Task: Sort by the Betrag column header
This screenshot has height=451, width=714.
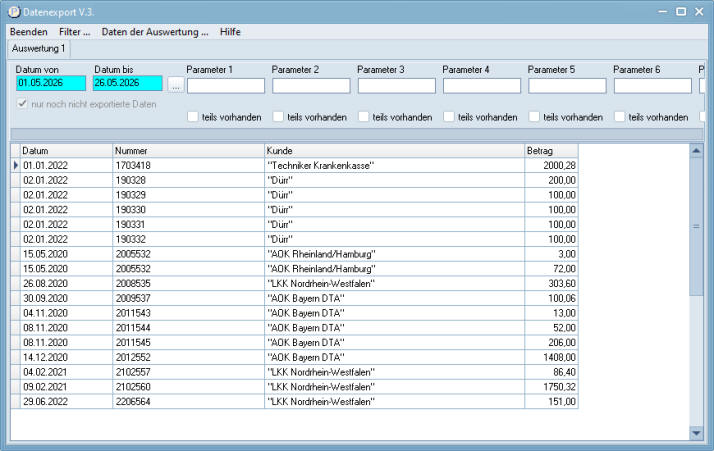Action: tap(551, 151)
